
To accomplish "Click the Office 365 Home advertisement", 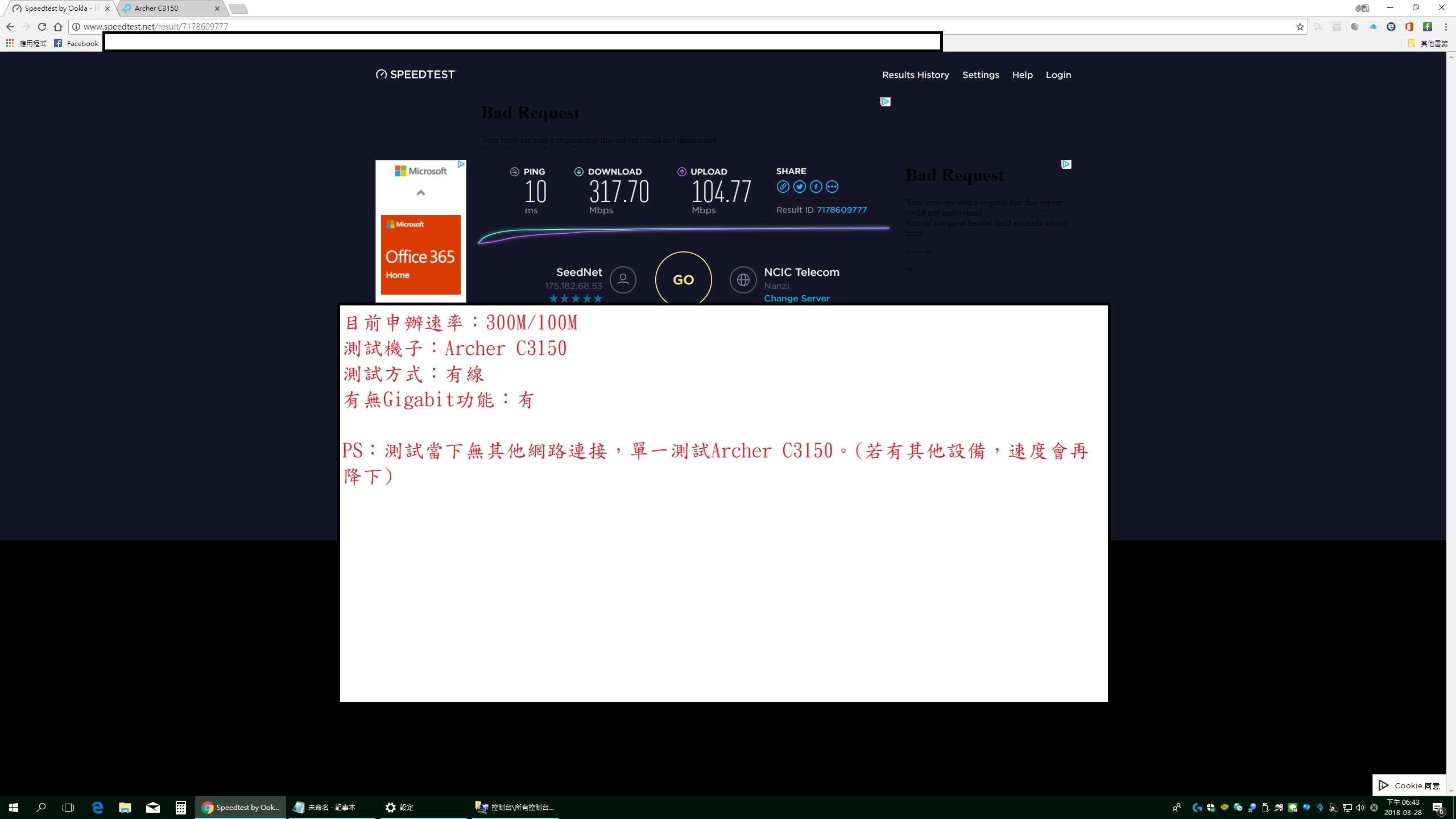I will pos(420,254).
